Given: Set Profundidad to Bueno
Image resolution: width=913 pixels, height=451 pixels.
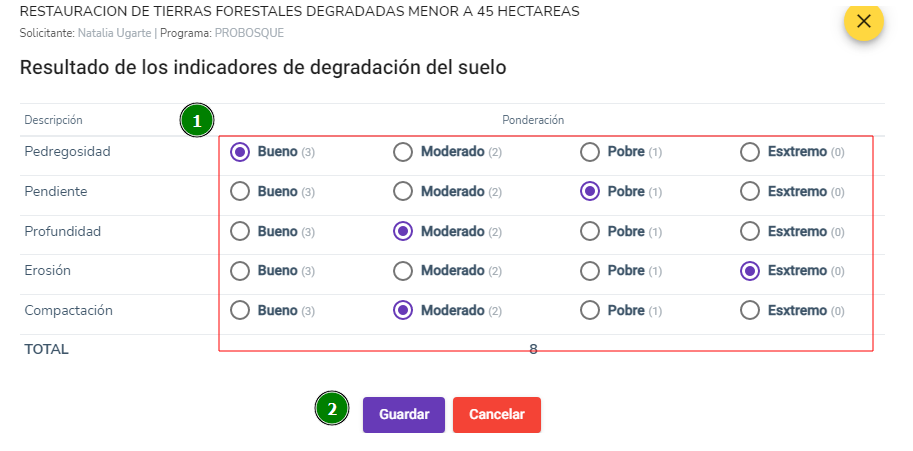Looking at the screenshot, I should coord(240,232).
